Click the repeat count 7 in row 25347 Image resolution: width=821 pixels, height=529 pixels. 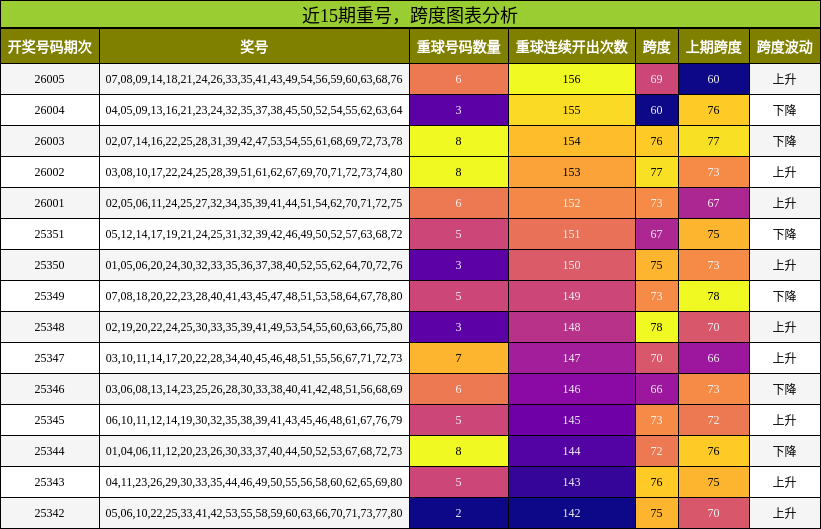pyautogui.click(x=459, y=358)
